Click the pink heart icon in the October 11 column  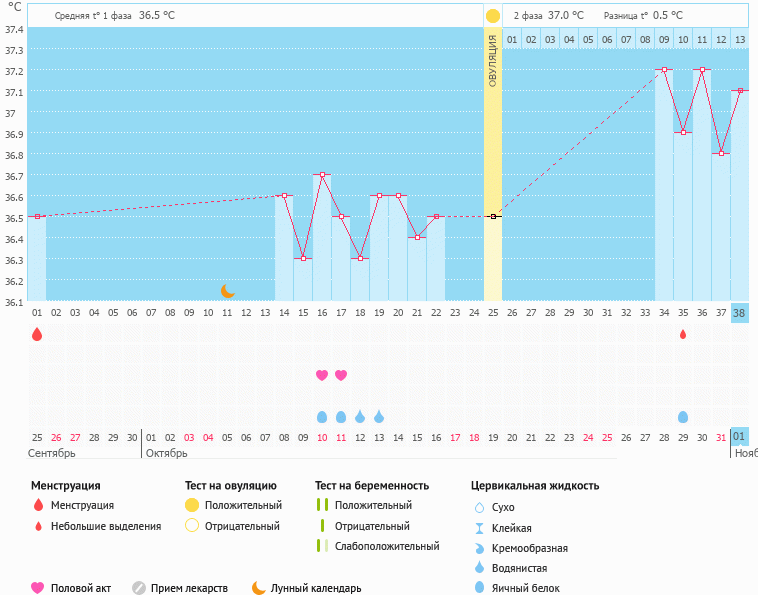[341, 375]
